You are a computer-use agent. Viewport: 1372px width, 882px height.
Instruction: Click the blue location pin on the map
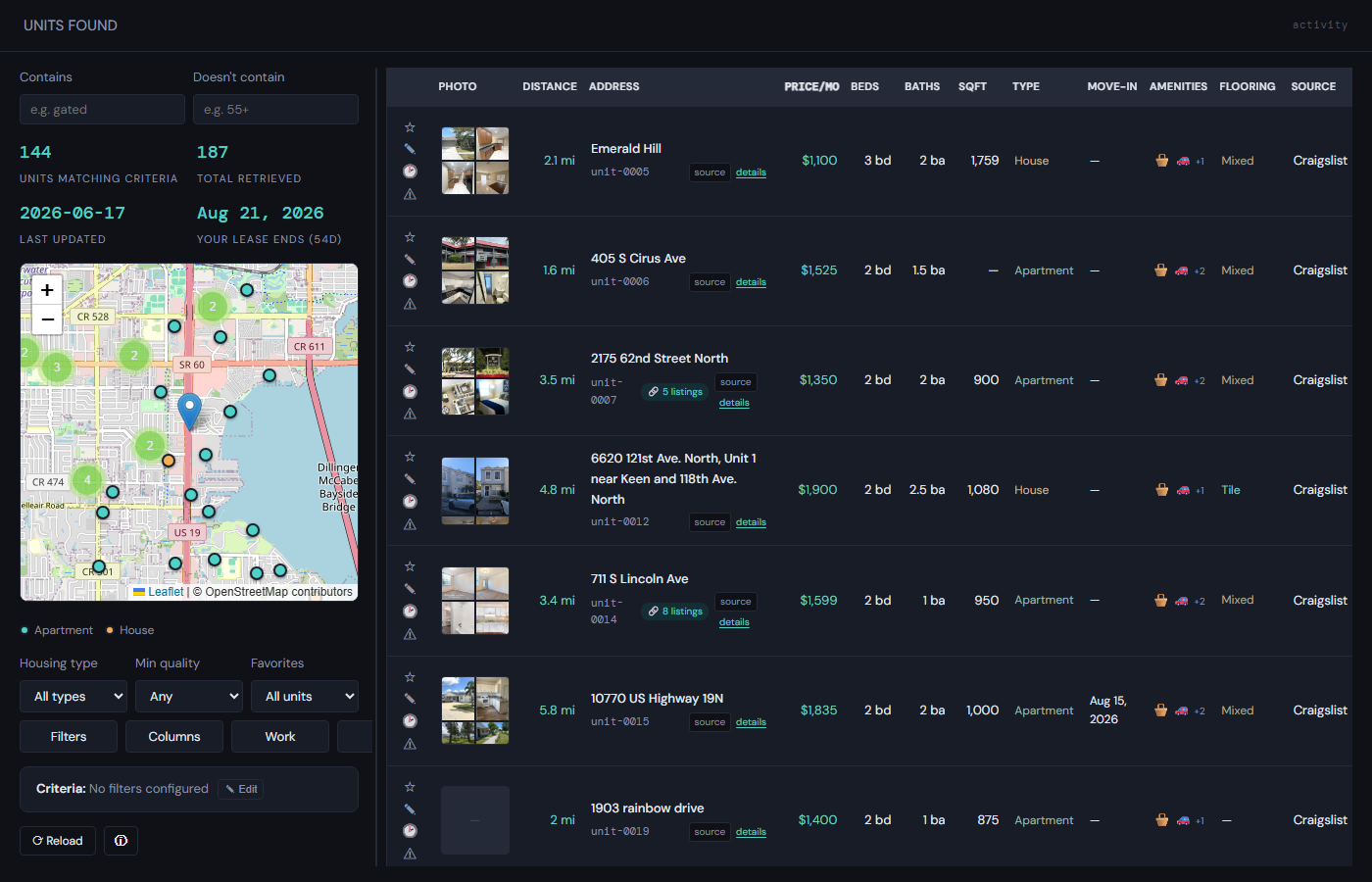[189, 412]
